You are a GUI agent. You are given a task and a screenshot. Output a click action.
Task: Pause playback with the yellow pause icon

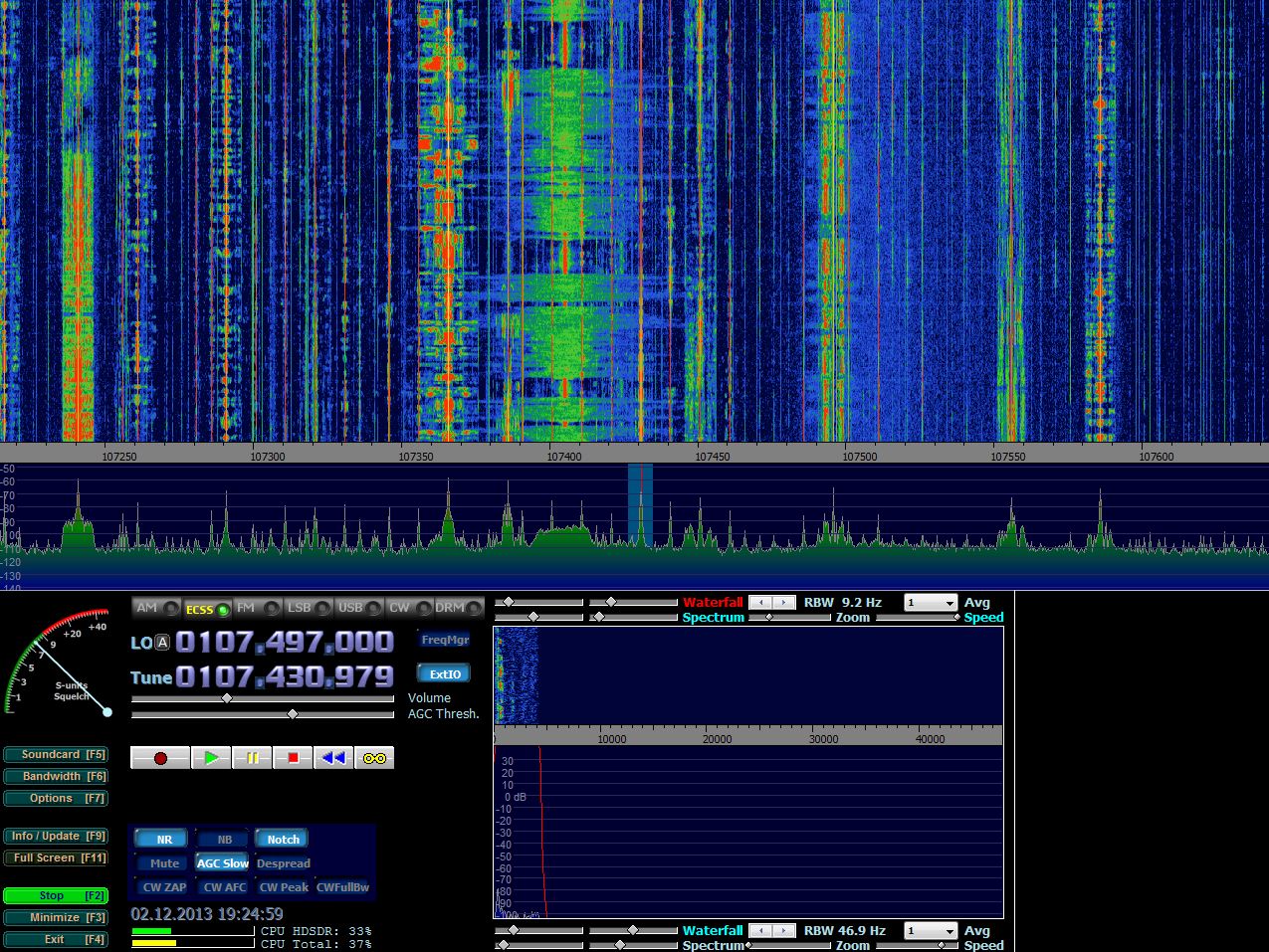tap(252, 758)
